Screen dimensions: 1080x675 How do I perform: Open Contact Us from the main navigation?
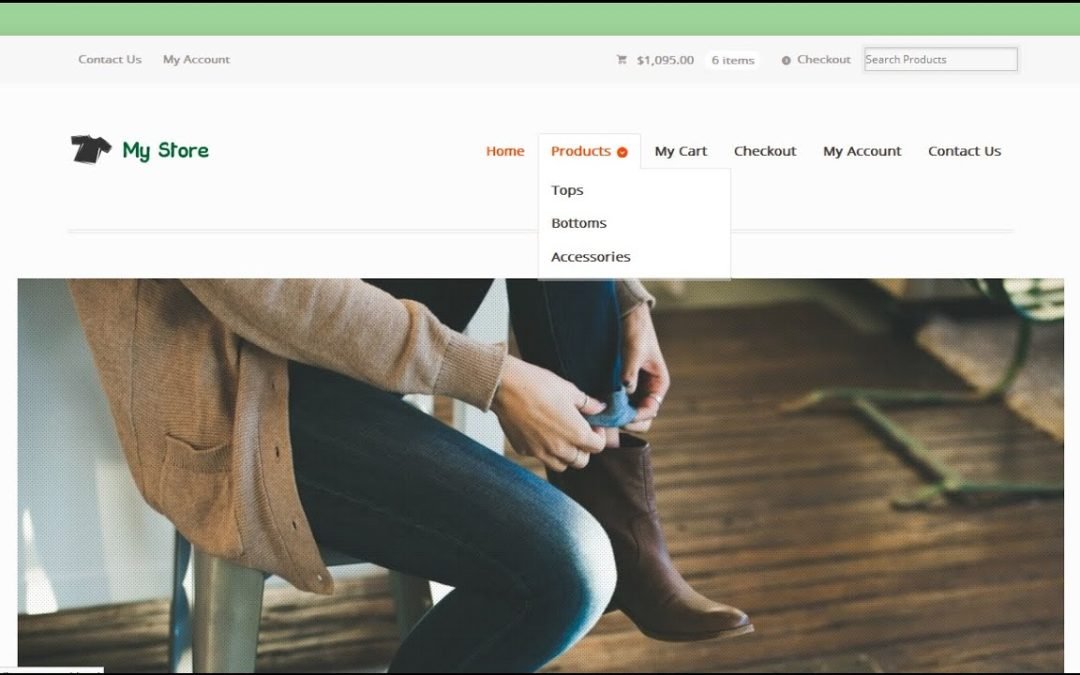pos(964,151)
